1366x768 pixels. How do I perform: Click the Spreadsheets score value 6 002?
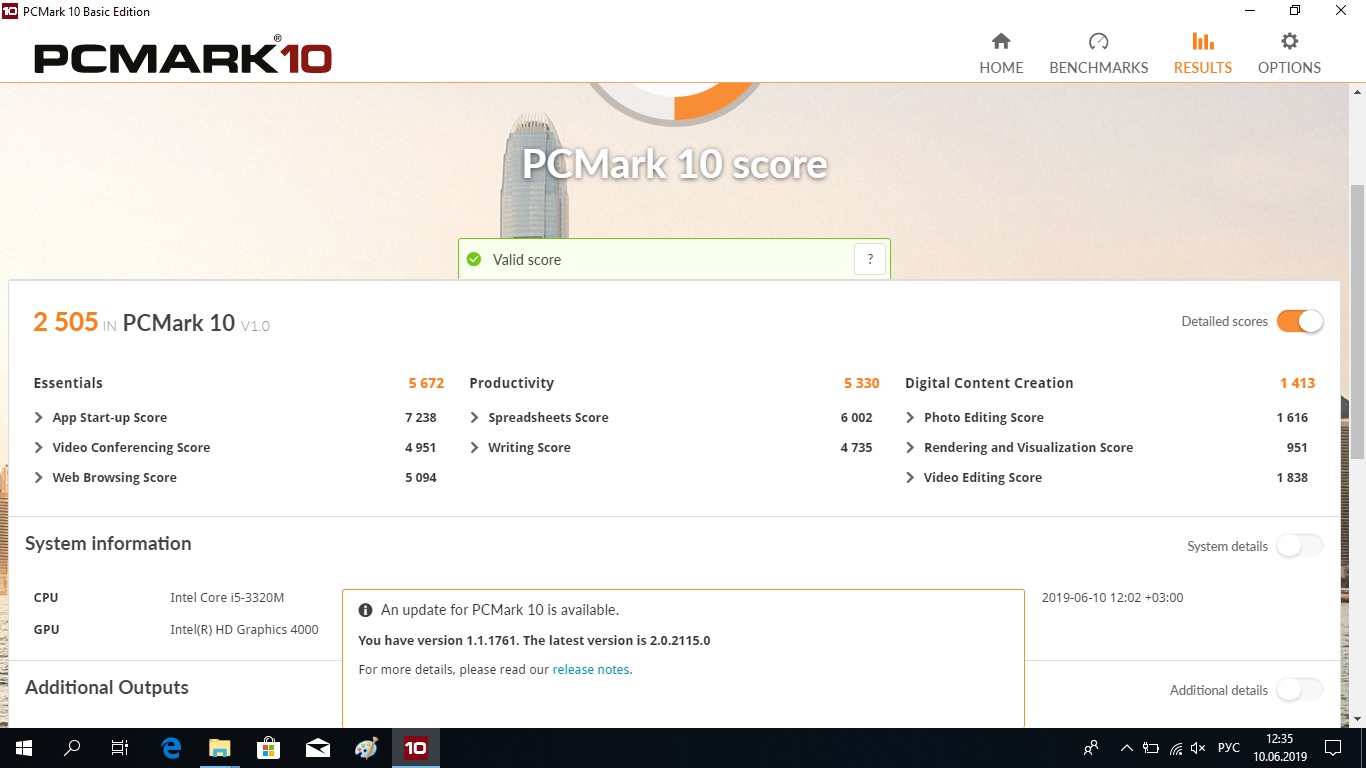tap(857, 418)
